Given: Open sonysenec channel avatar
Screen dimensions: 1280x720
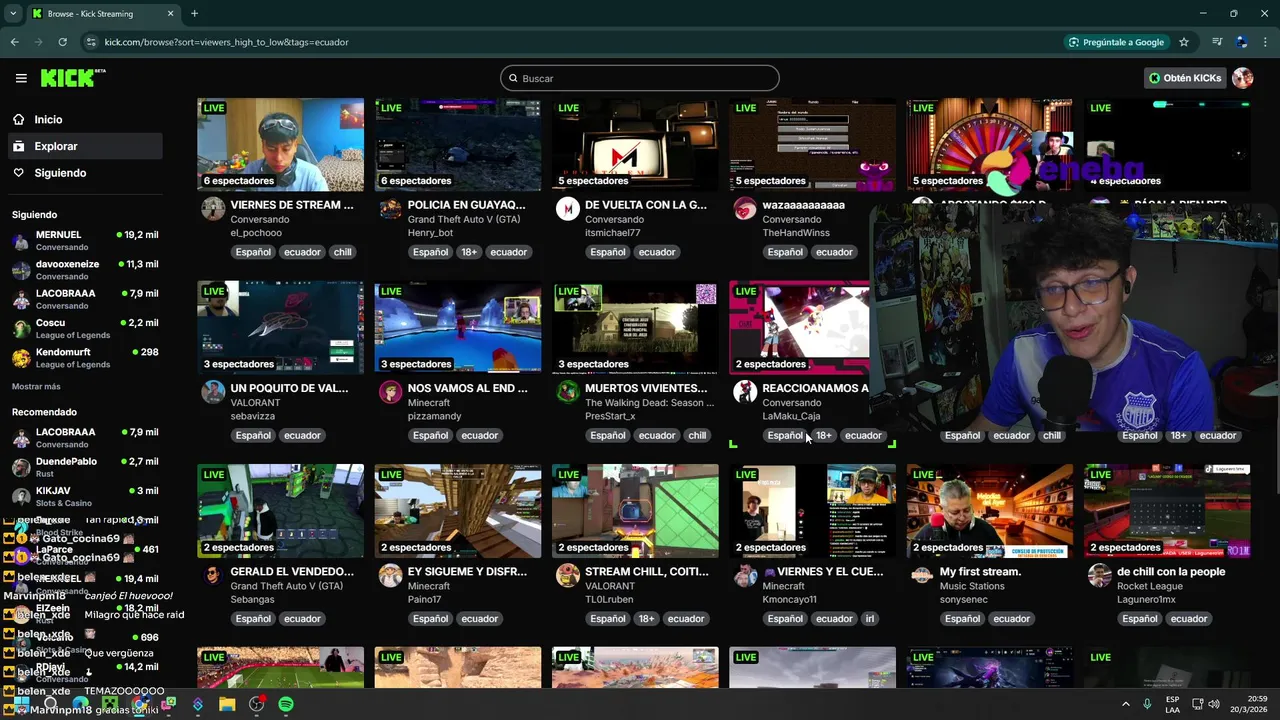Looking at the screenshot, I should click(x=922, y=575).
